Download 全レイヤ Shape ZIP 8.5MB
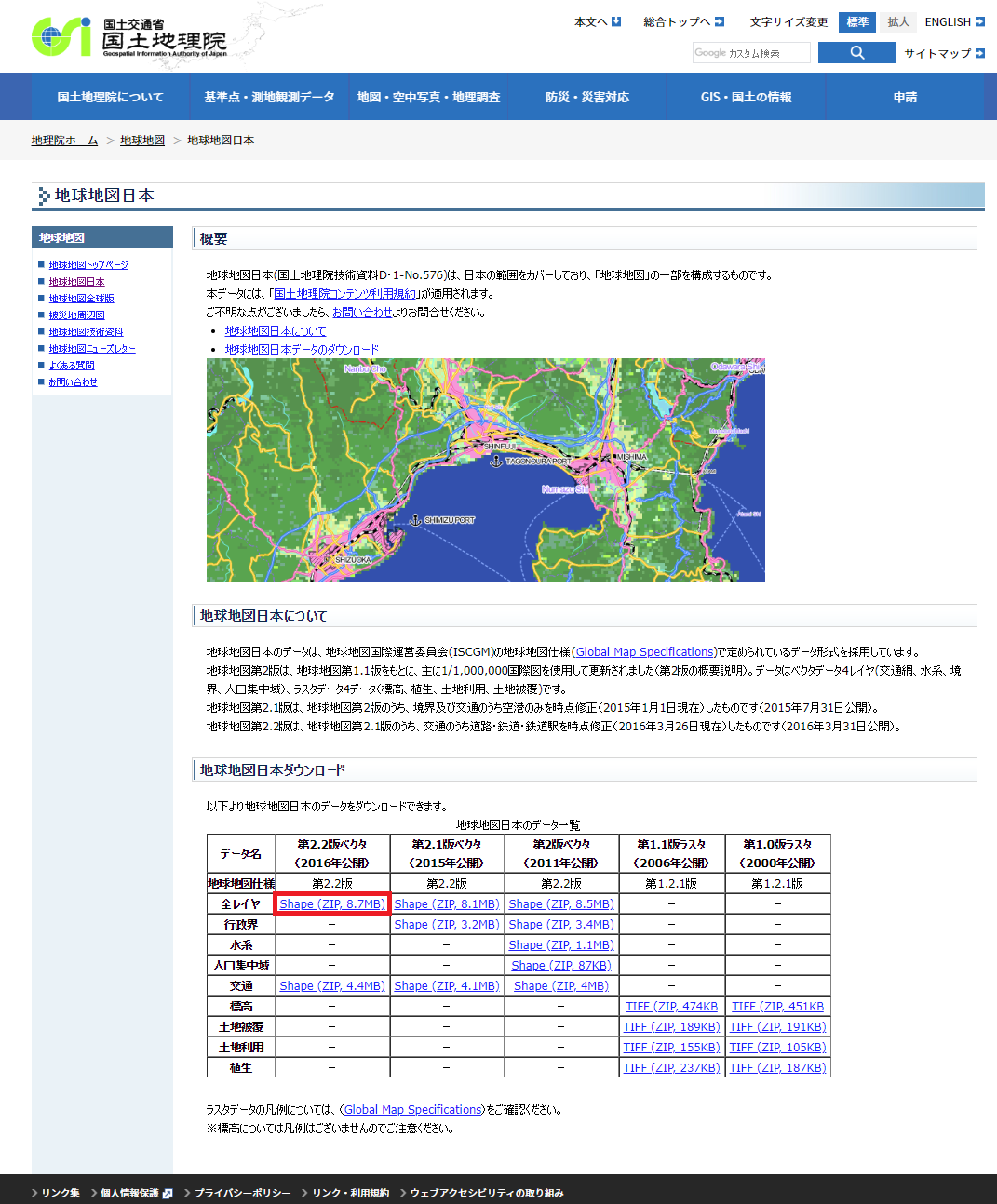 click(560, 904)
